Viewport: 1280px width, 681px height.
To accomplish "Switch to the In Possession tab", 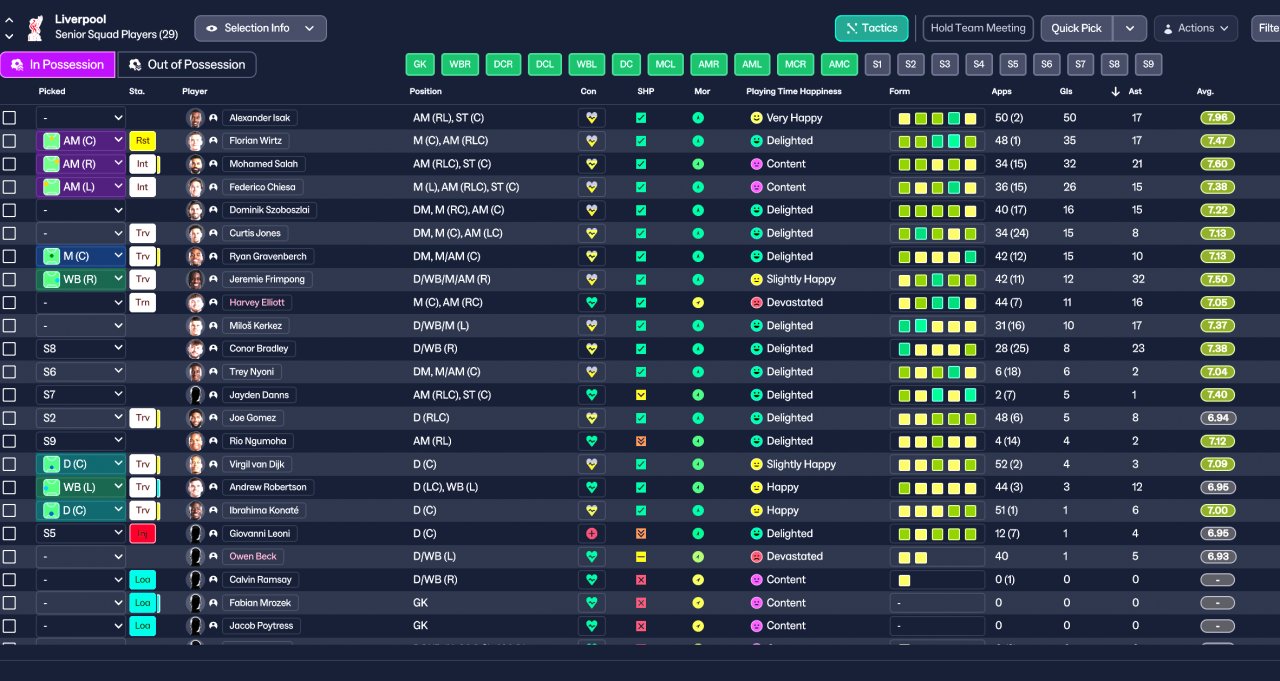I will click(57, 64).
